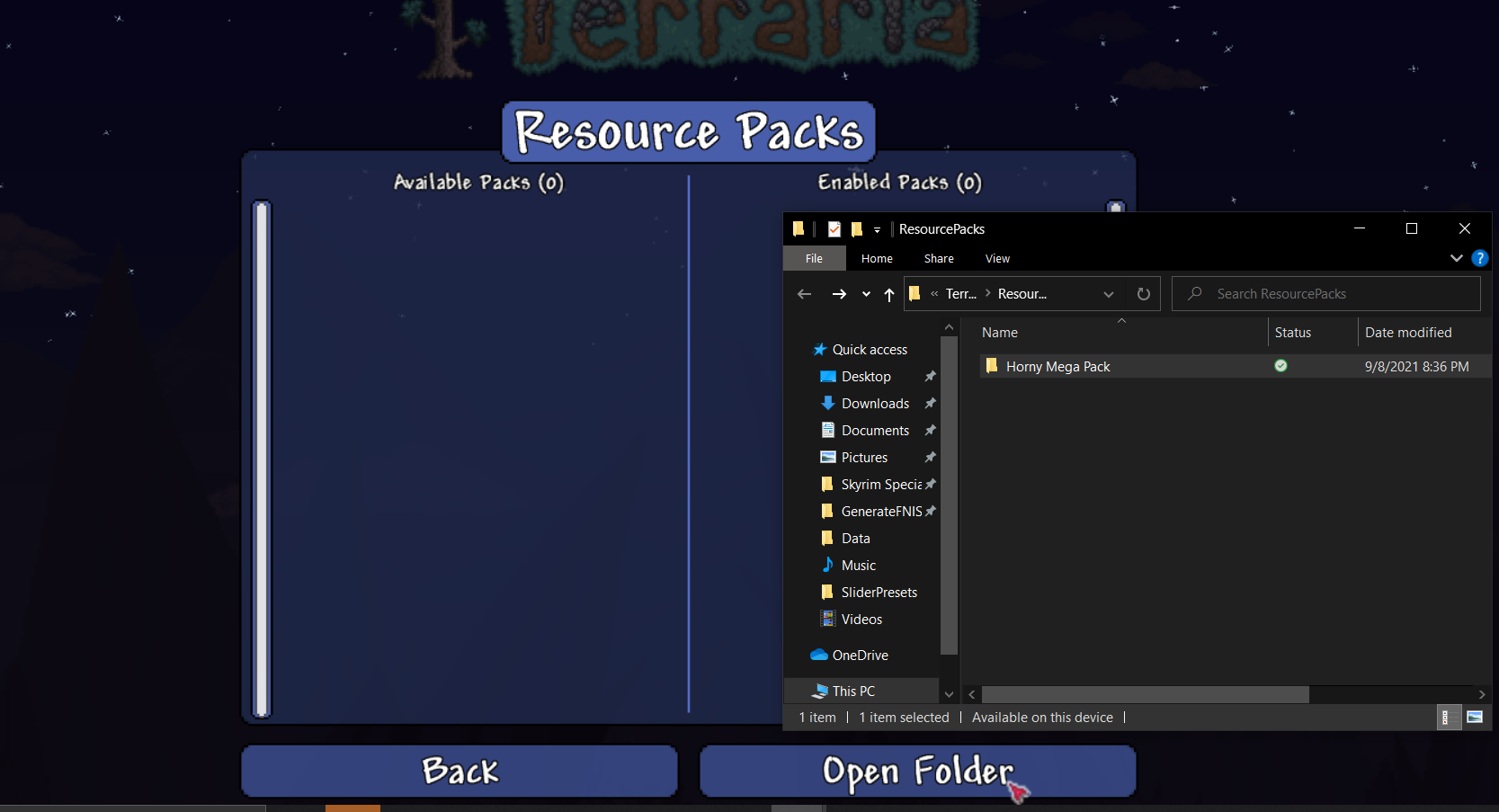Go back with the left arrow icon

pos(804,294)
